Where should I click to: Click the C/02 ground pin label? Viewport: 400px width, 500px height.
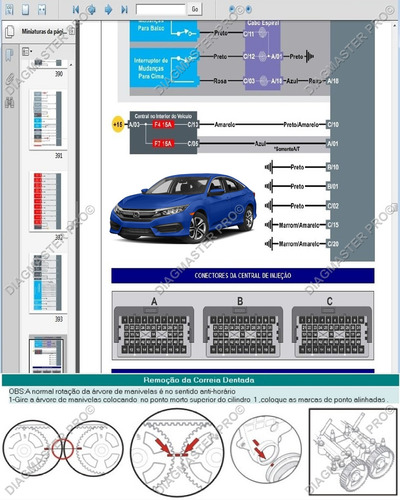point(333,206)
